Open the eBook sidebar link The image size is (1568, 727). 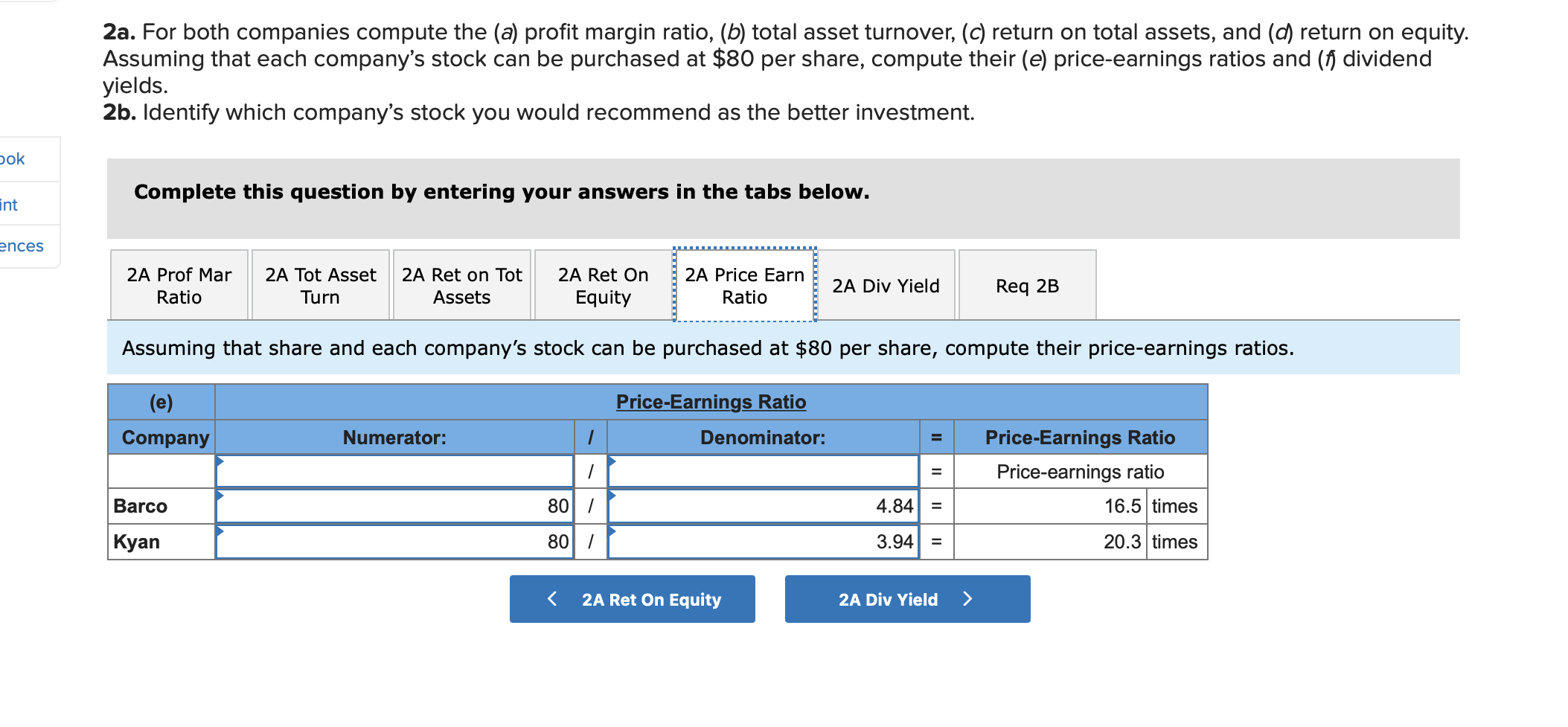(13, 159)
